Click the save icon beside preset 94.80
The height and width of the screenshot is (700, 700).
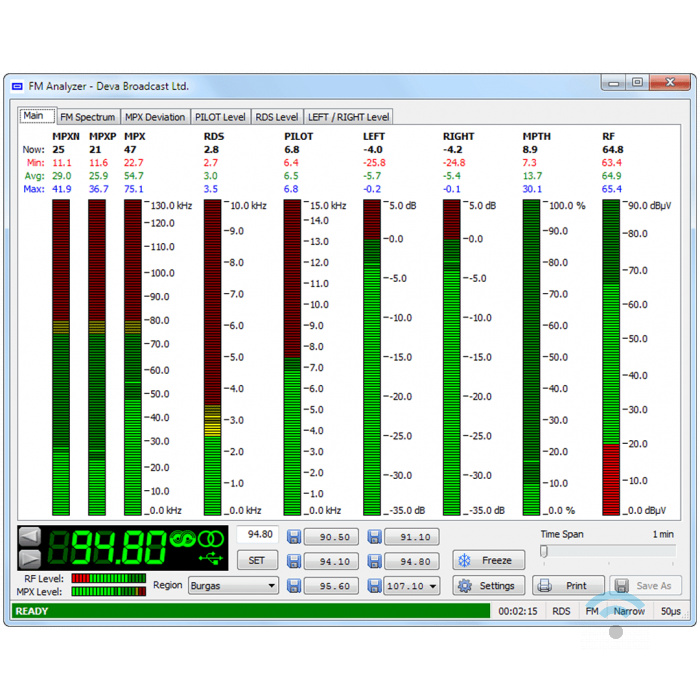pyautogui.click(x=375, y=561)
